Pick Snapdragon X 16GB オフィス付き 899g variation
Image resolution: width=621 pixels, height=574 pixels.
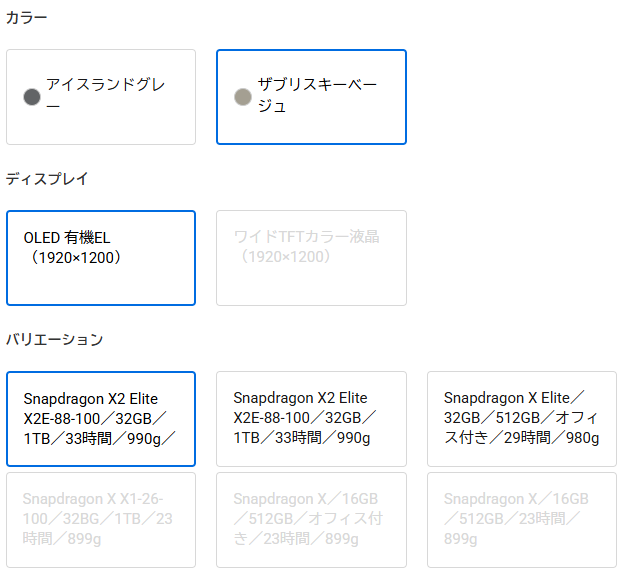(x=311, y=519)
